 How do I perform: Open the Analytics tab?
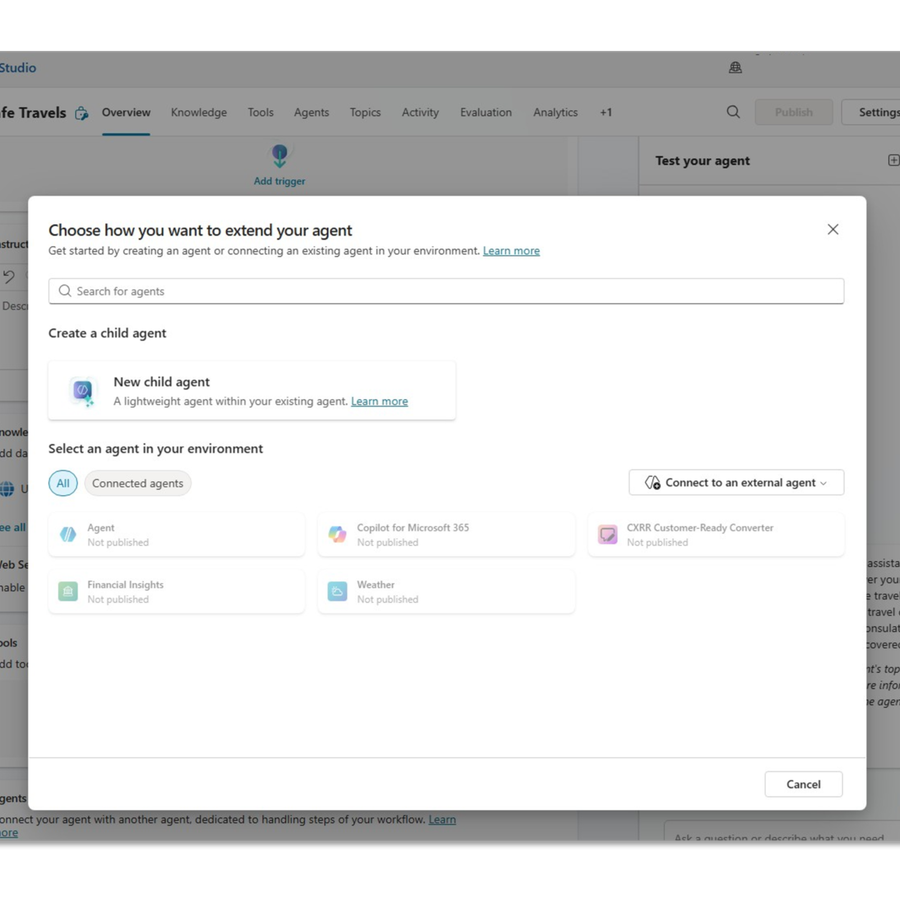point(555,112)
